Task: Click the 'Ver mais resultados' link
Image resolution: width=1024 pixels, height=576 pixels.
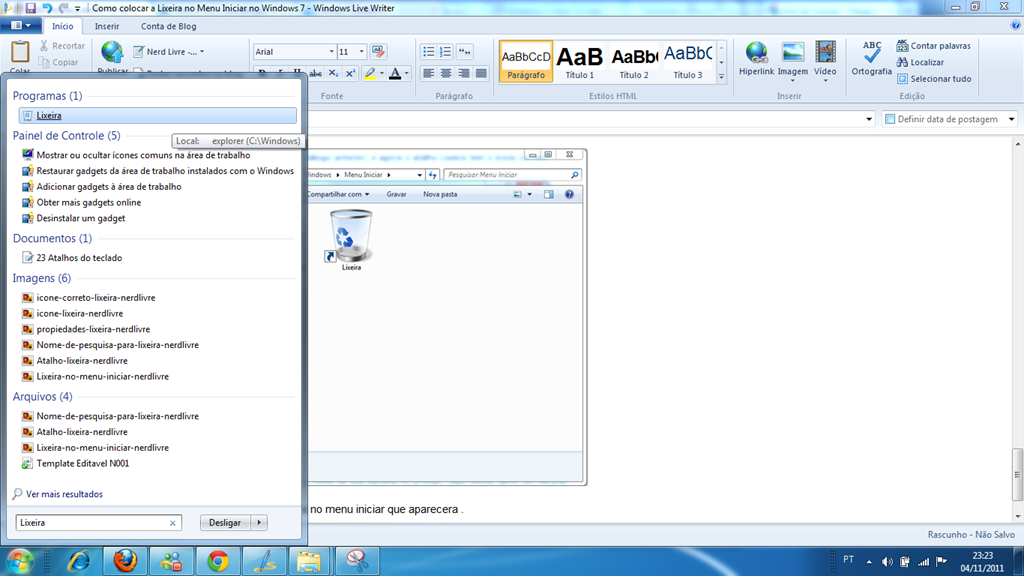Action: [64, 494]
